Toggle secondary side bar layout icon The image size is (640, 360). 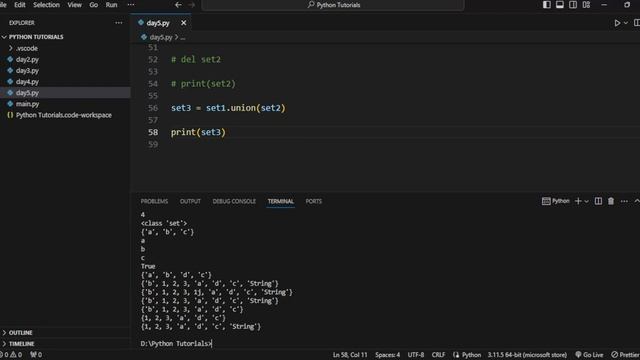573,5
